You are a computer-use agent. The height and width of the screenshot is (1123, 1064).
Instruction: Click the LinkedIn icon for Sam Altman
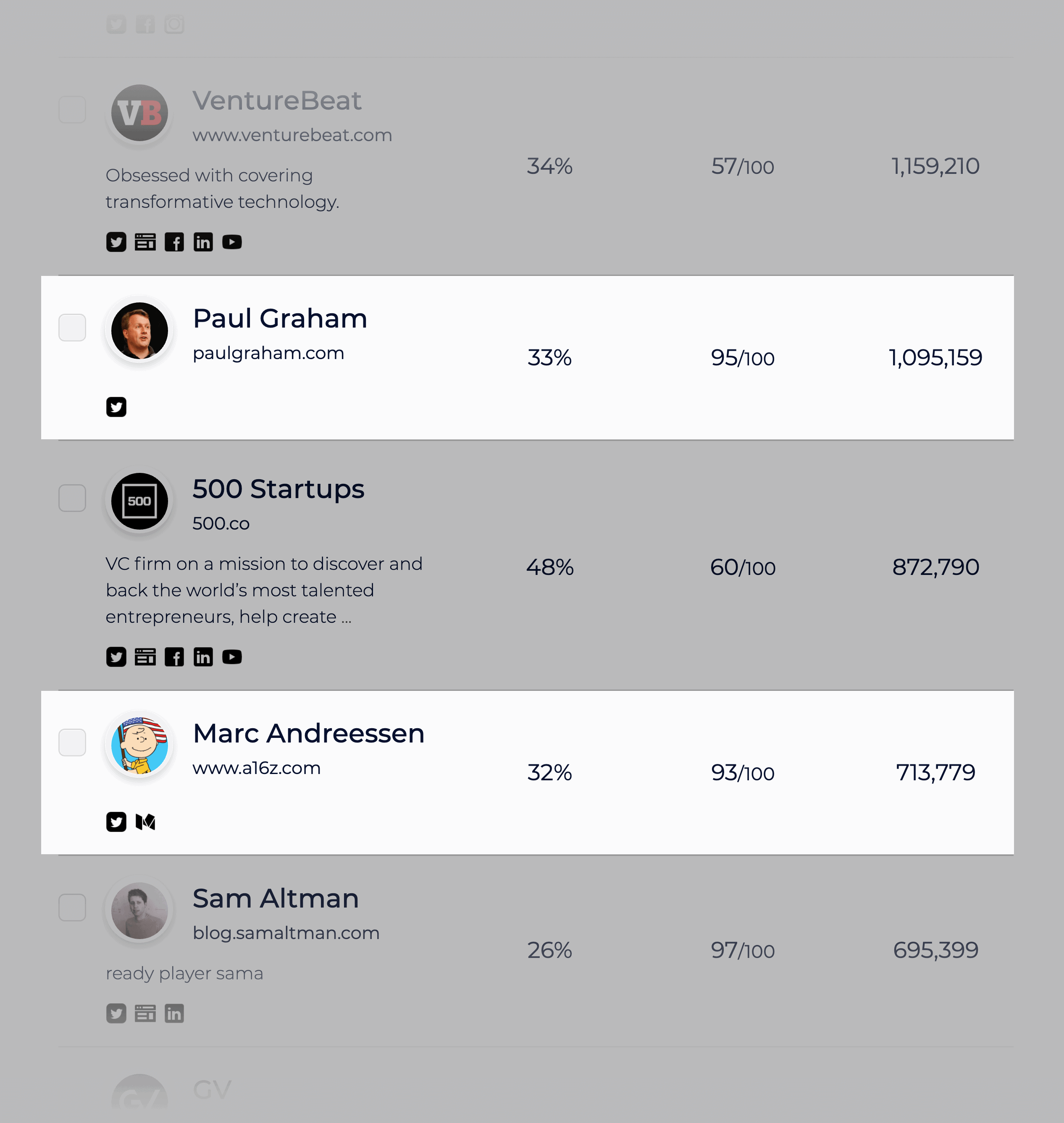click(173, 1014)
